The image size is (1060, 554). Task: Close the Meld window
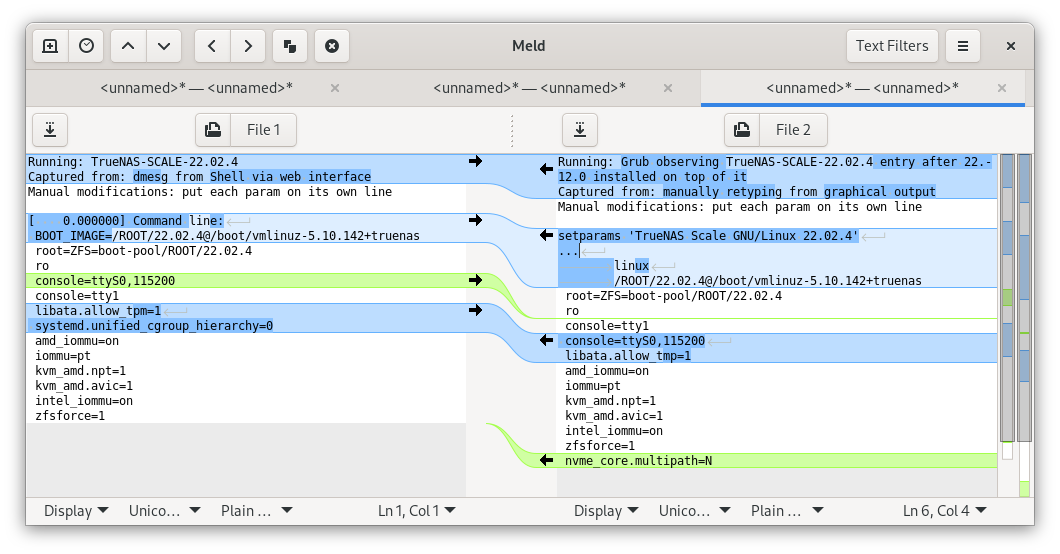pos(1011,46)
